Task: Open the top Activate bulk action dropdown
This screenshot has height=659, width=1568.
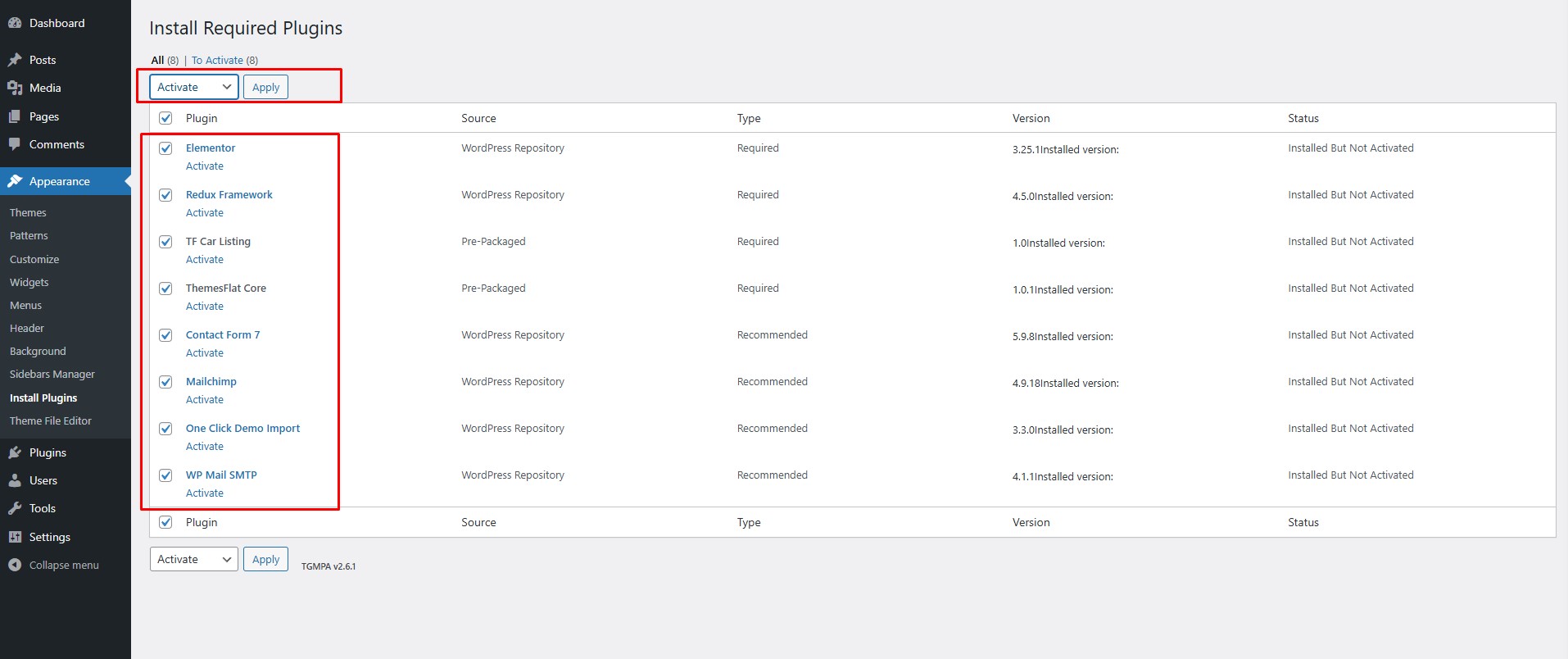Action: (x=194, y=87)
